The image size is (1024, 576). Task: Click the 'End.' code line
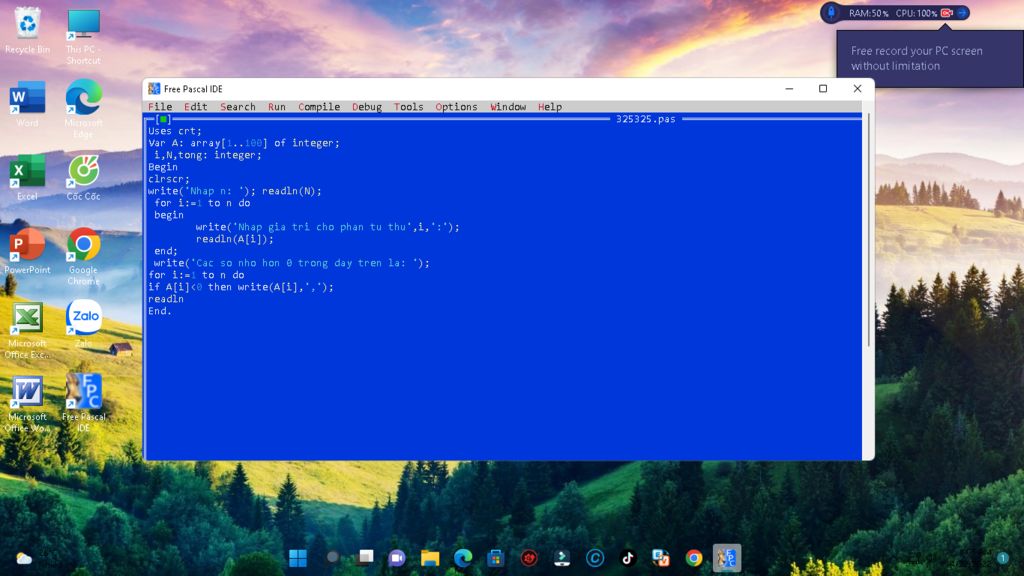[x=160, y=312]
